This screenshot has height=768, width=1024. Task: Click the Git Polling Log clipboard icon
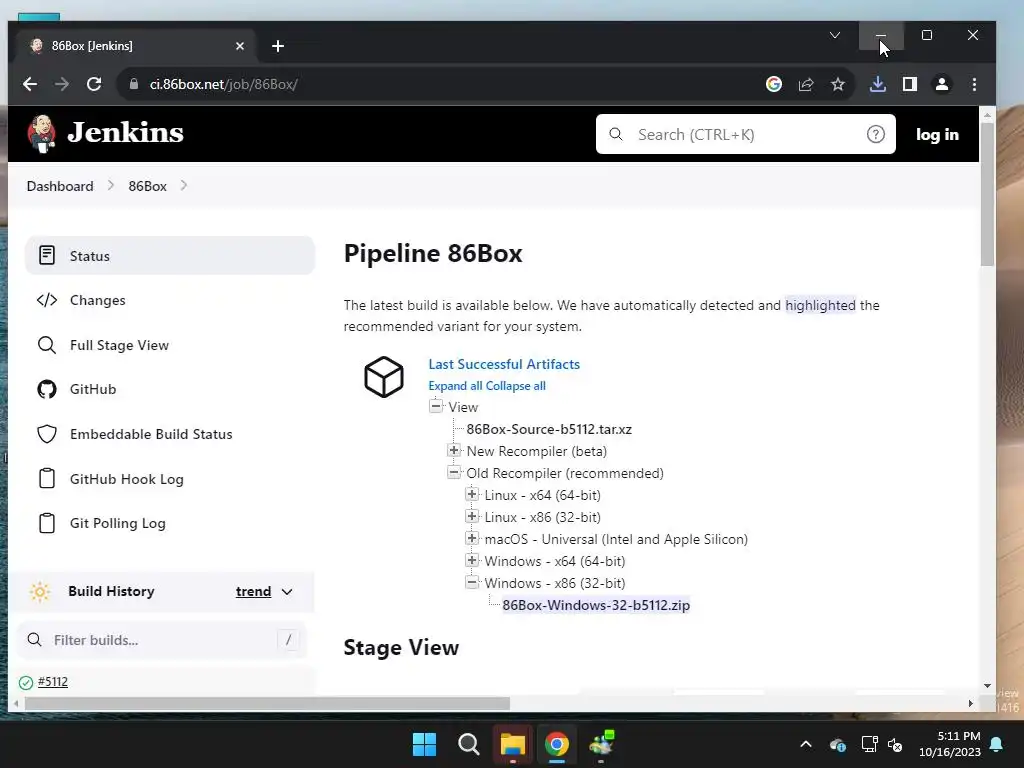point(47,523)
